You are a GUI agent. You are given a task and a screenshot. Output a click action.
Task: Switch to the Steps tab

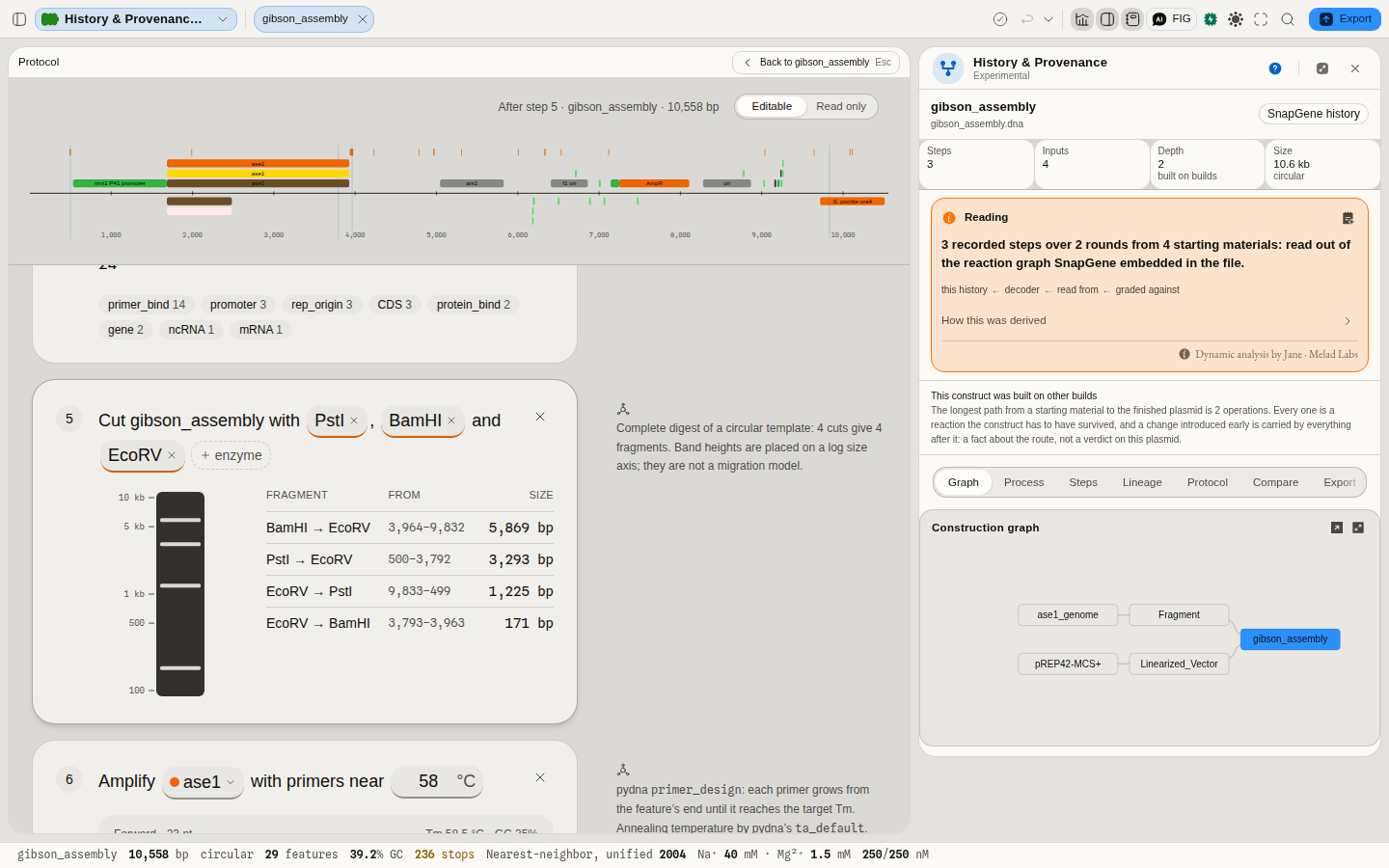(1083, 482)
